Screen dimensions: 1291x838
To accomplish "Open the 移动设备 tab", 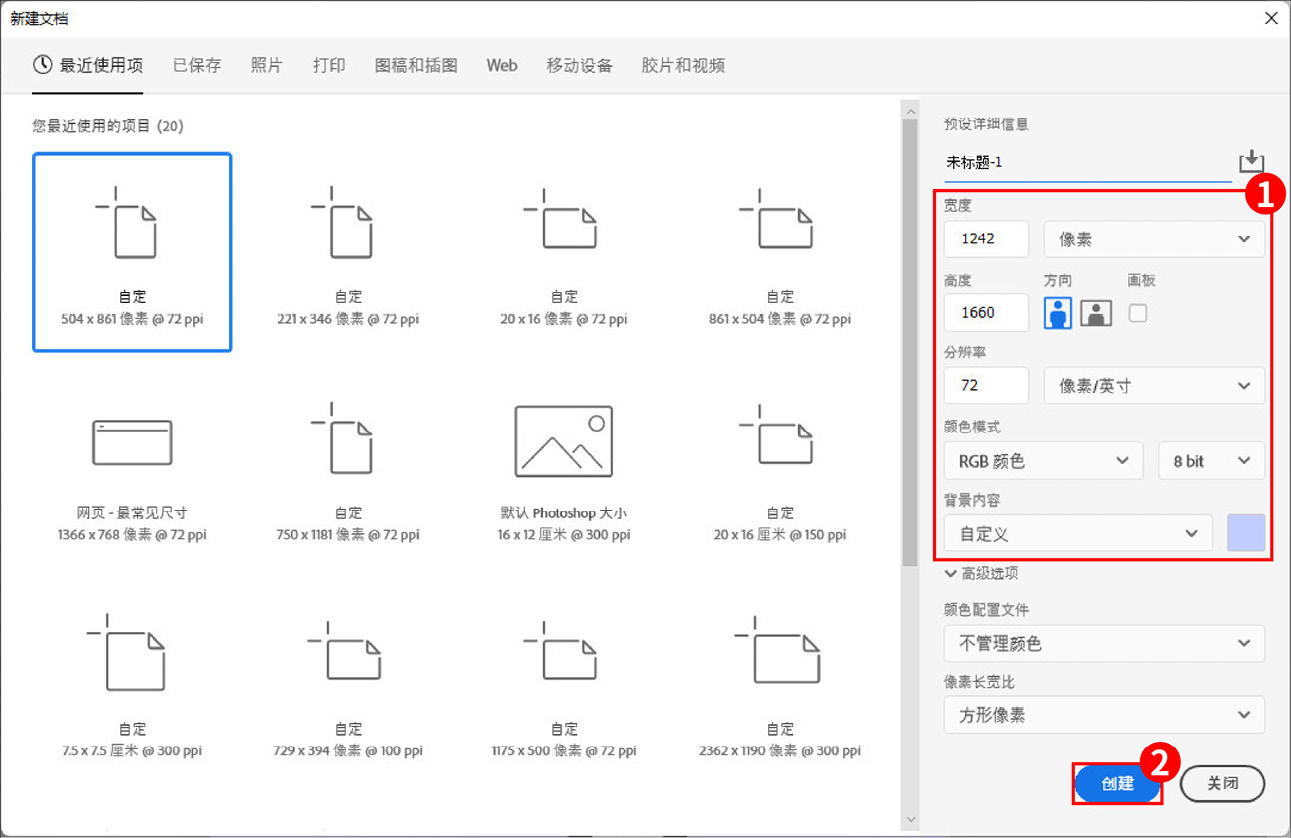I will (x=579, y=66).
